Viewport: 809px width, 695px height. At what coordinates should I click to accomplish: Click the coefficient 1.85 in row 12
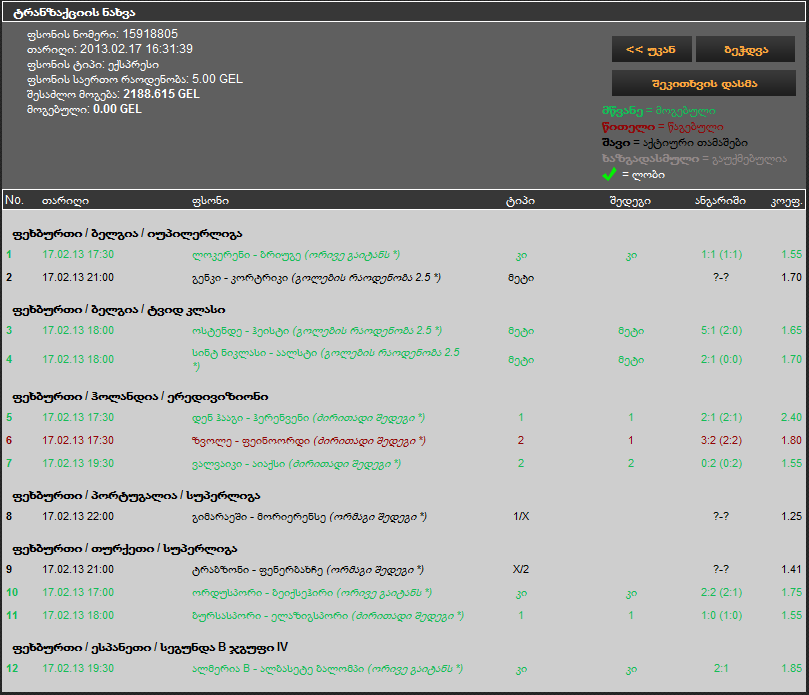(x=791, y=668)
